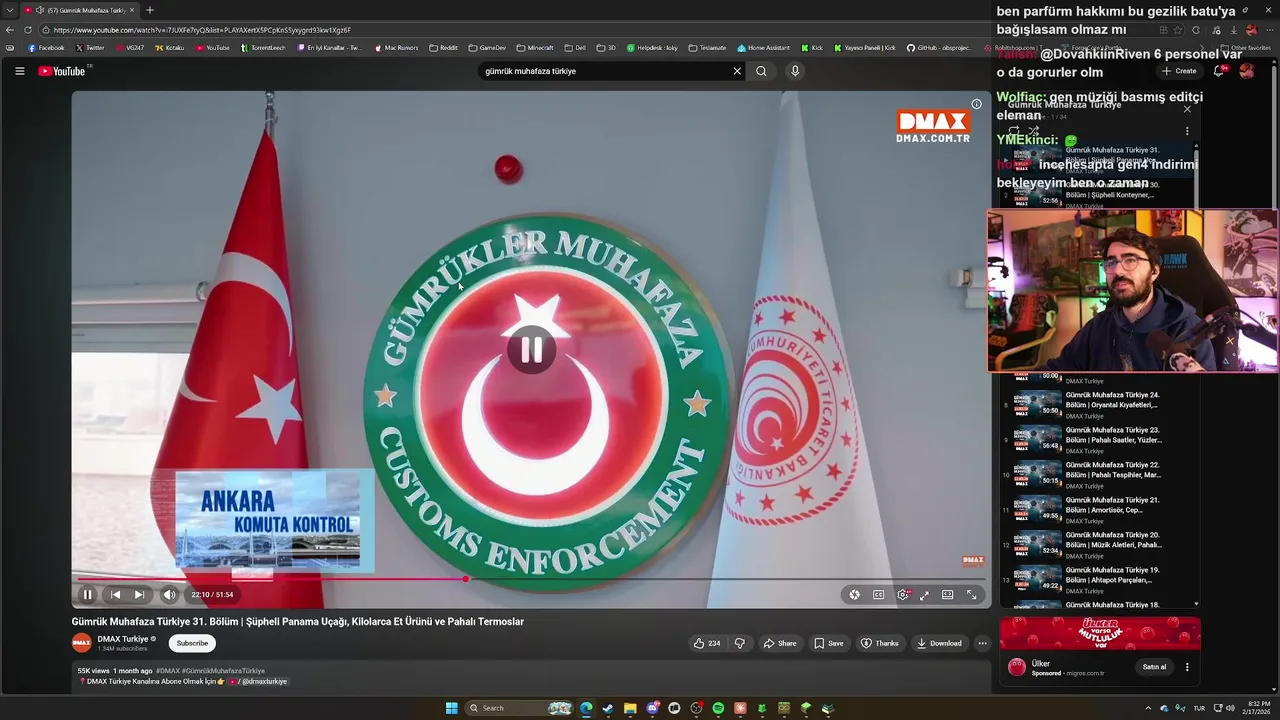Close the playlist panel
Viewport: 1280px width, 720px height.
point(1187,109)
